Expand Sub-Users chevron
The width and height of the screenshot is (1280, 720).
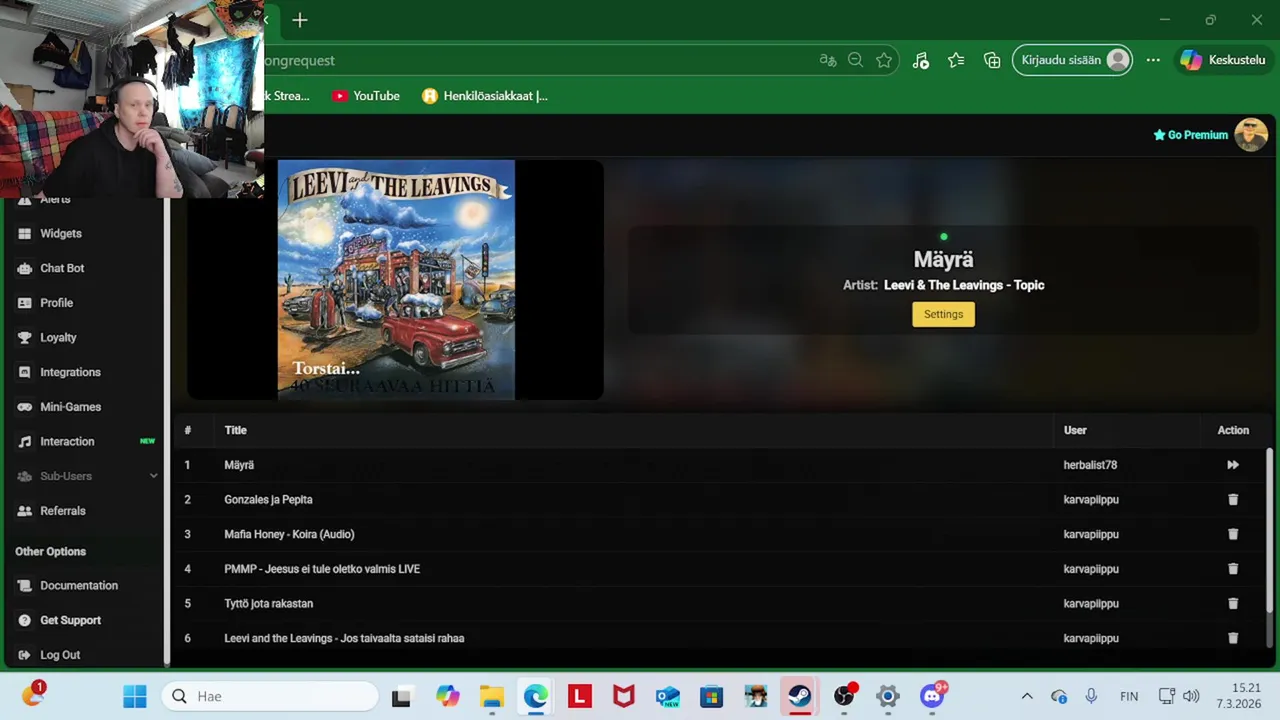pos(153,476)
